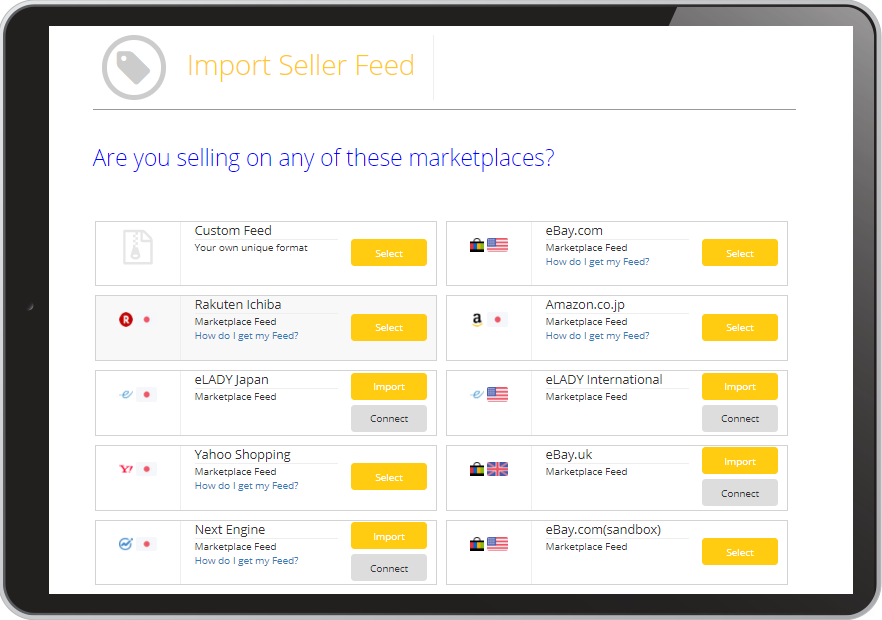
Task: Open Next Engine 'How do I get my Feed?'
Action: point(246,560)
